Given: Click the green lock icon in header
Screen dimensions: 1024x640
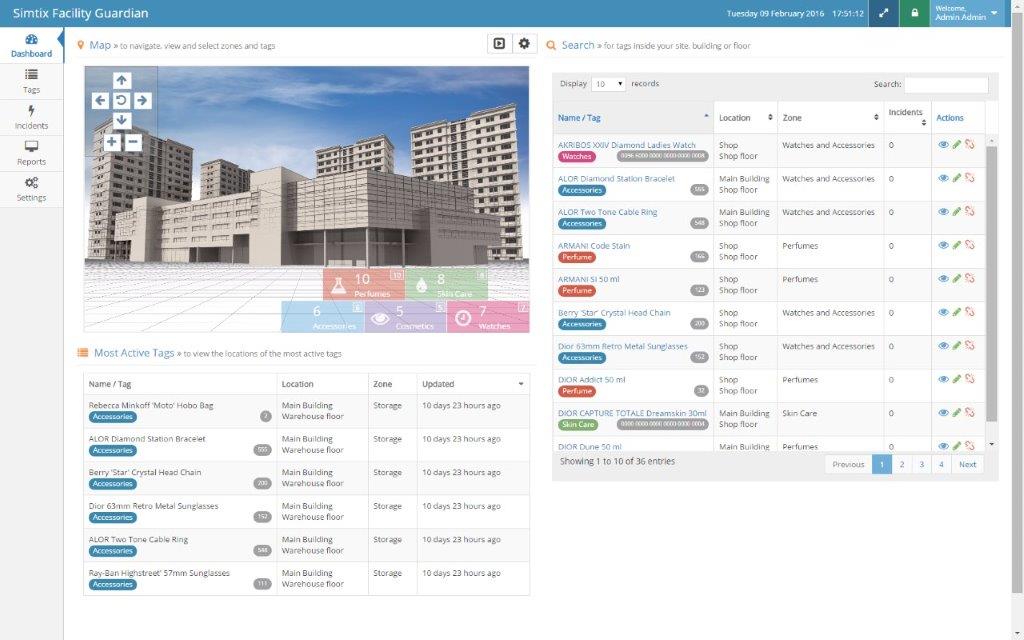Looking at the screenshot, I should coord(913,13).
